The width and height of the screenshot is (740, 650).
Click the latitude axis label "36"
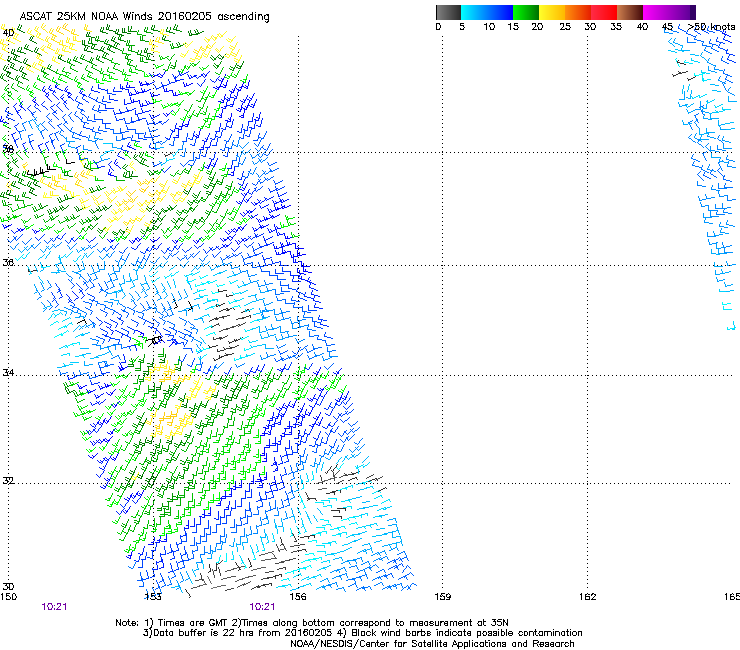click(8, 262)
